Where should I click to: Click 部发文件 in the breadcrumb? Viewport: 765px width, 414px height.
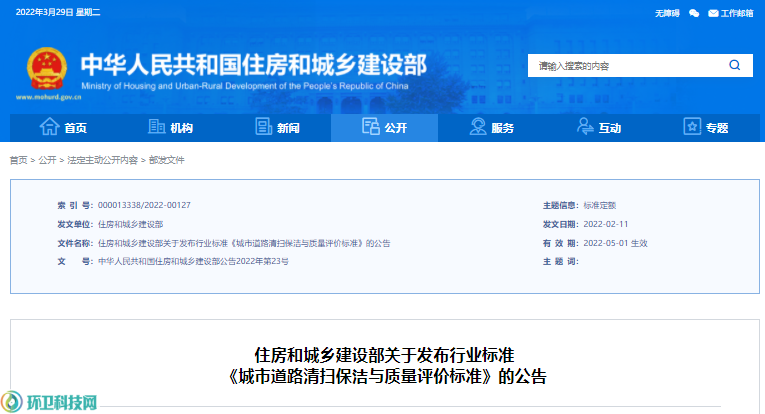click(x=167, y=160)
